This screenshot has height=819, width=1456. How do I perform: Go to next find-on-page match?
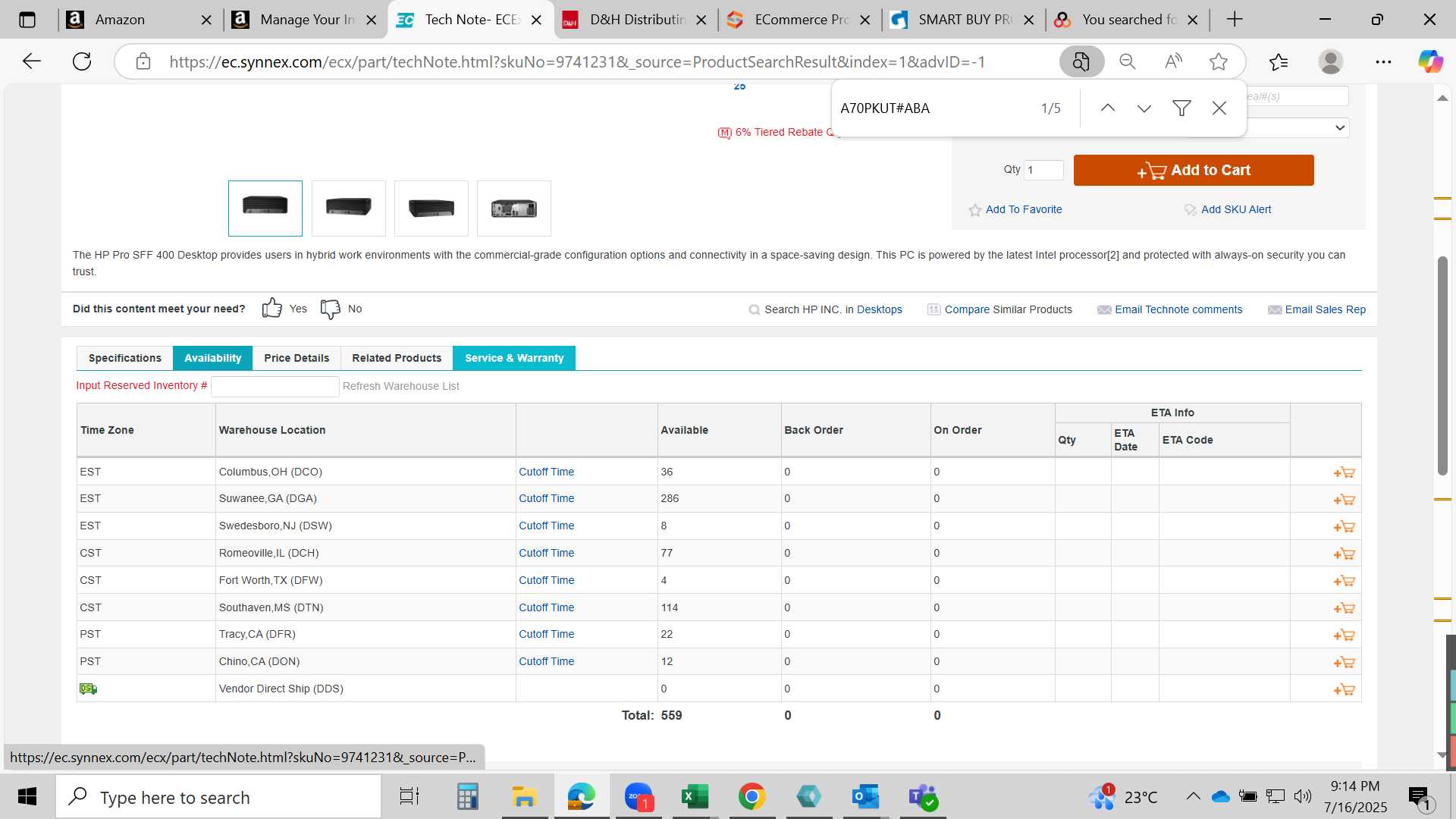pyautogui.click(x=1144, y=108)
